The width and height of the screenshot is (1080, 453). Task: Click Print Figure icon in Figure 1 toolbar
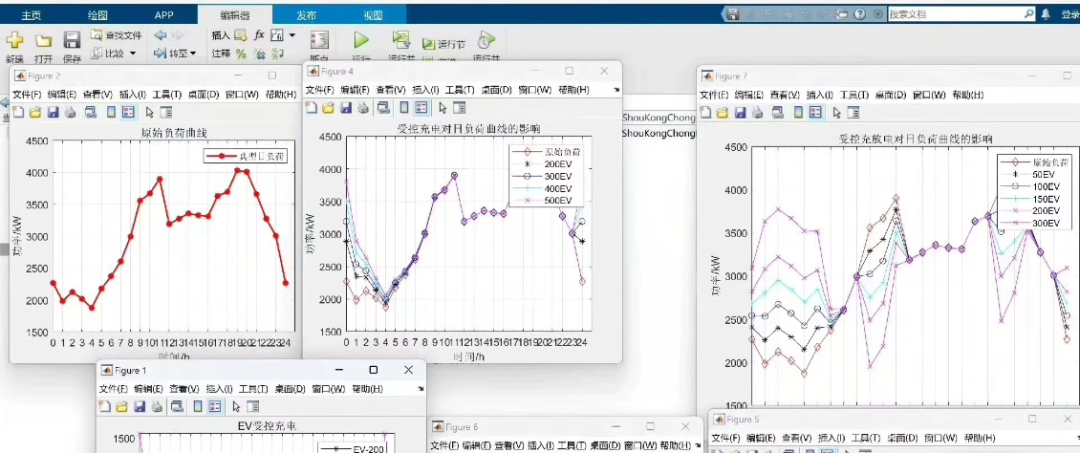tap(156, 406)
